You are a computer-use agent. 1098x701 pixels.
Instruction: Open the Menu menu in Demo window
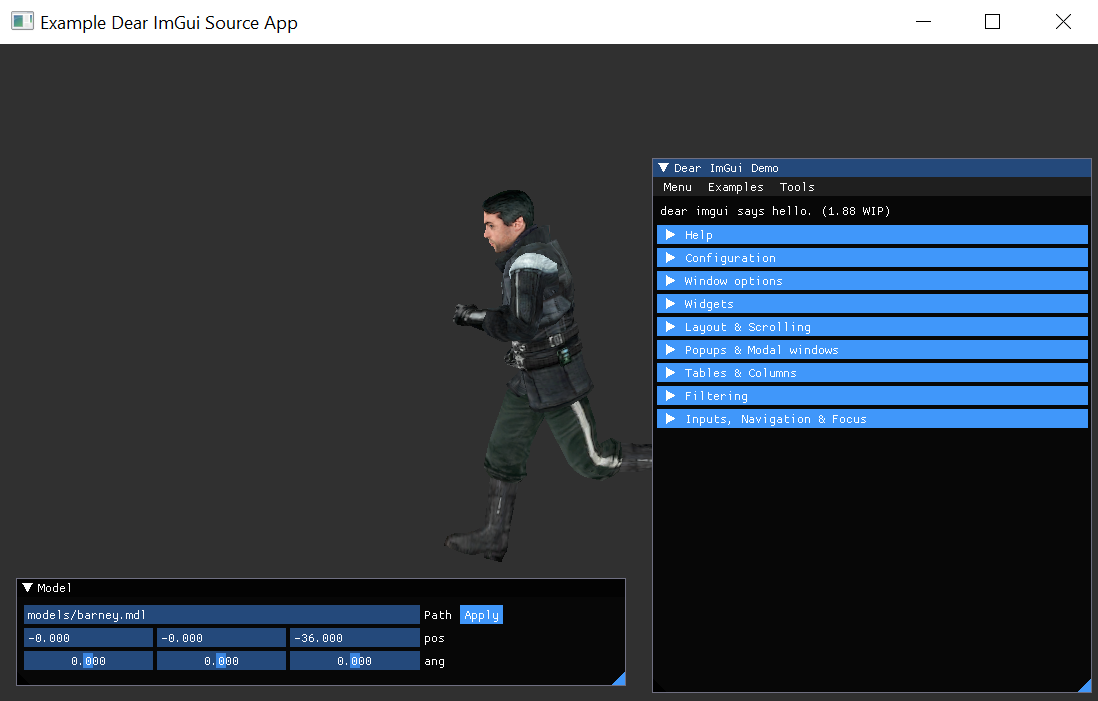pos(677,187)
